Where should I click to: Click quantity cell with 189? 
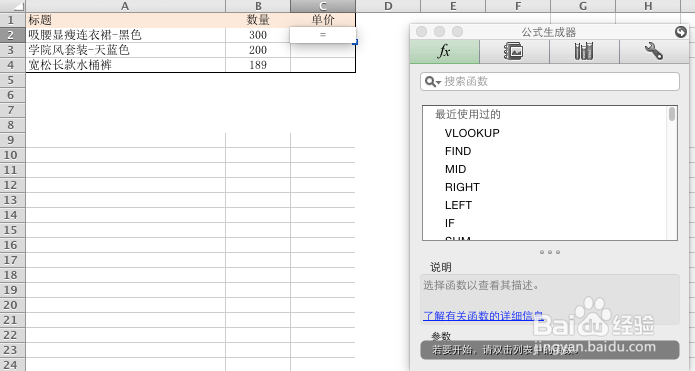point(258,65)
